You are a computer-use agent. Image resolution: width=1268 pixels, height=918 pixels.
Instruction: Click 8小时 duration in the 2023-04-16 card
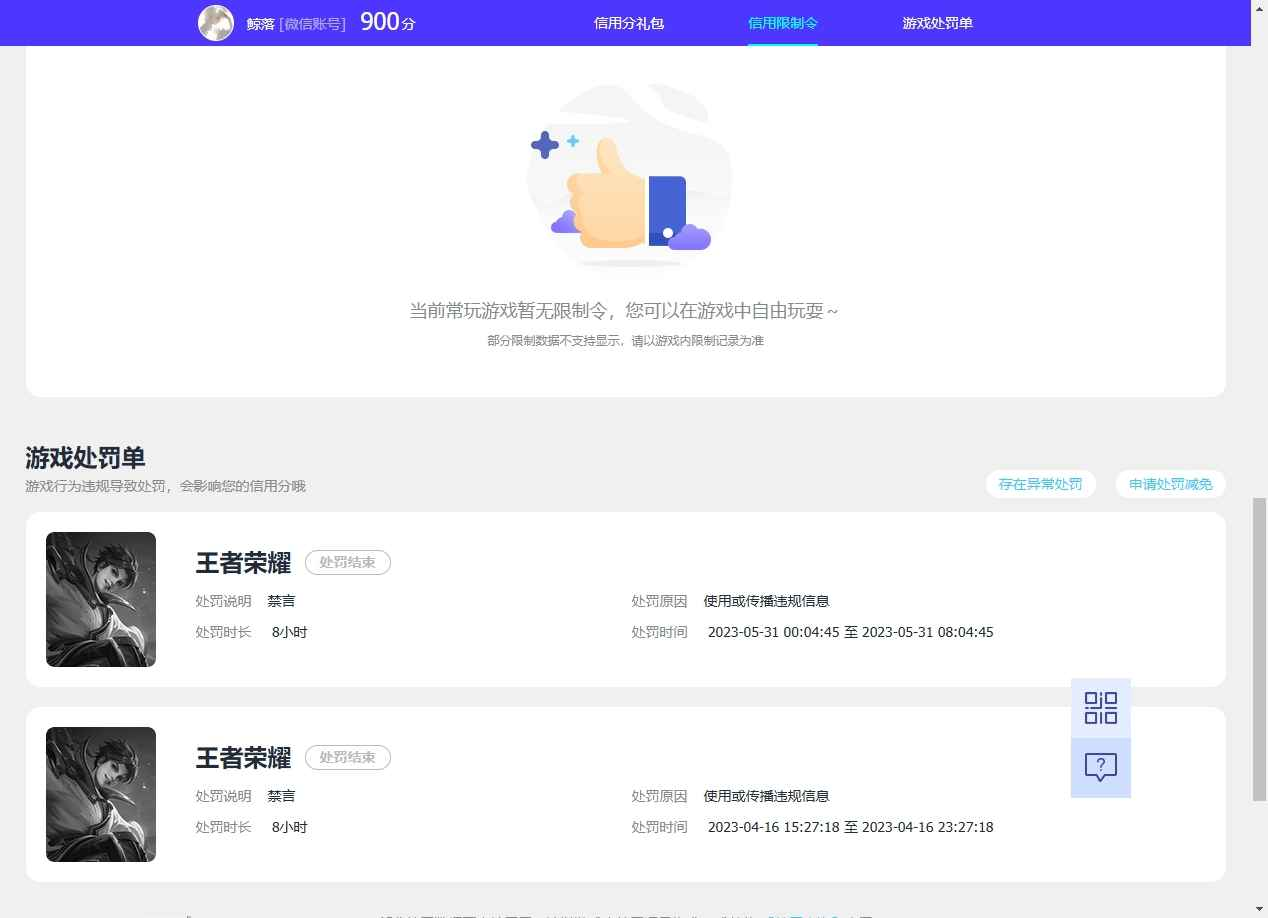290,827
